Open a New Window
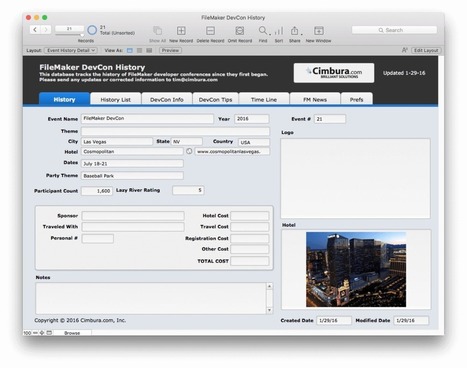The image size is (467, 368). pyautogui.click(x=318, y=31)
